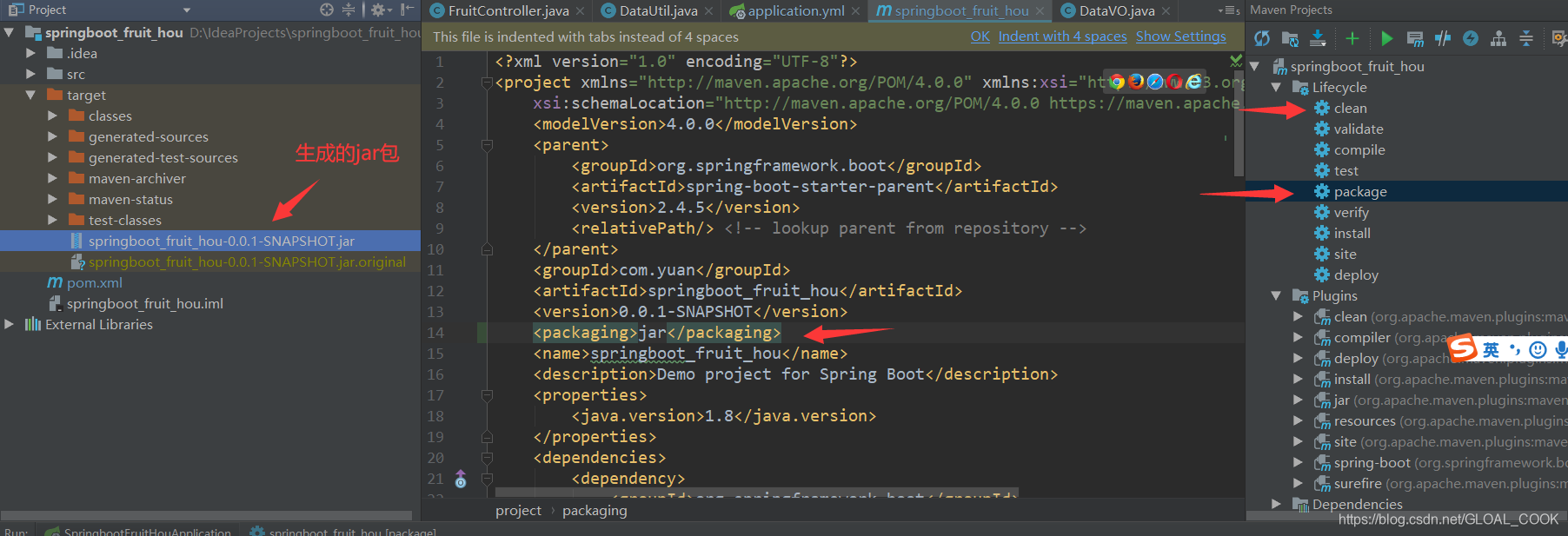This screenshot has width=1568, height=536.
Task: Switch to application.yml tab
Action: [x=796, y=10]
